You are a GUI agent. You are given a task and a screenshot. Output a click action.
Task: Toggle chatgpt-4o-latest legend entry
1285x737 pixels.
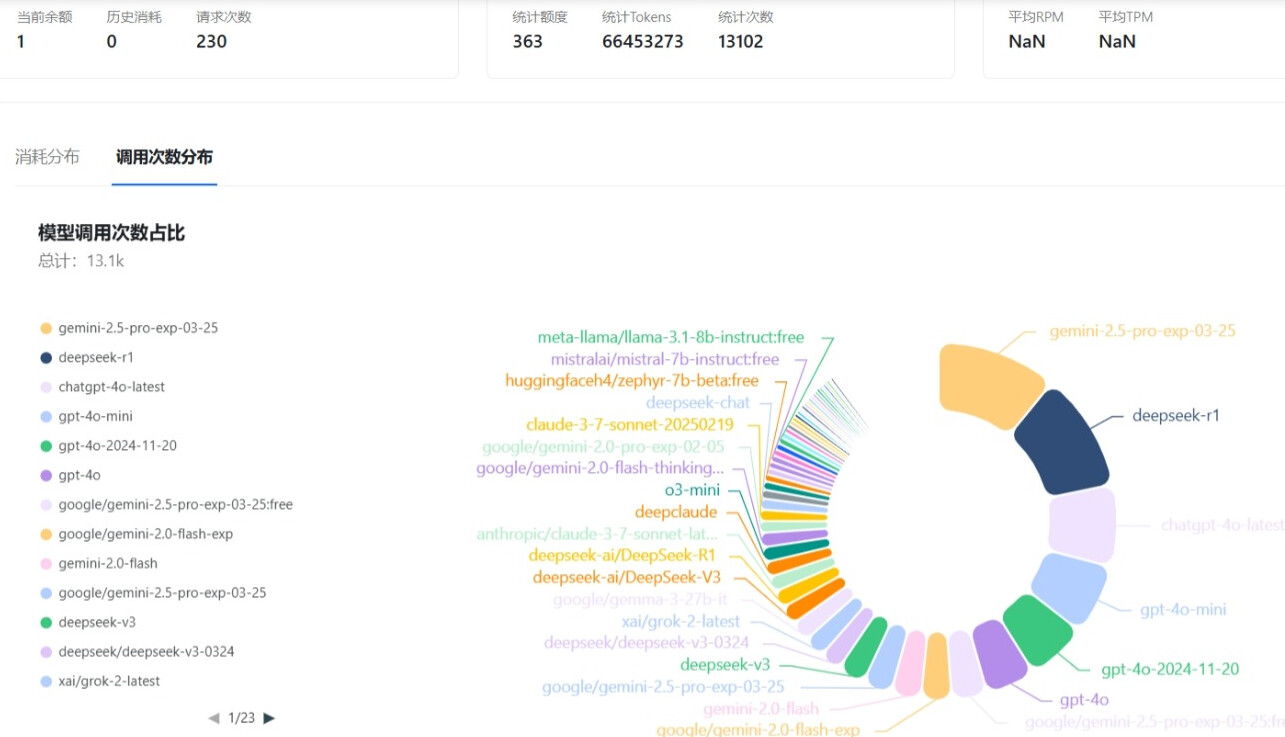(102, 387)
